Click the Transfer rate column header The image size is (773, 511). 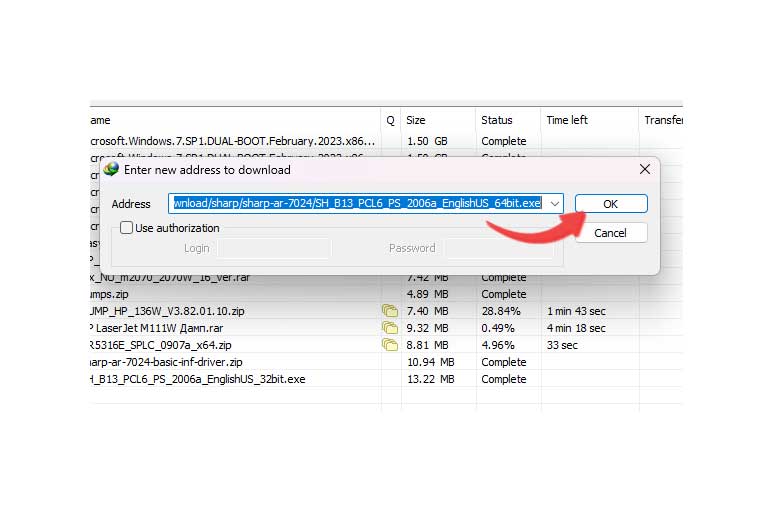tap(662, 120)
